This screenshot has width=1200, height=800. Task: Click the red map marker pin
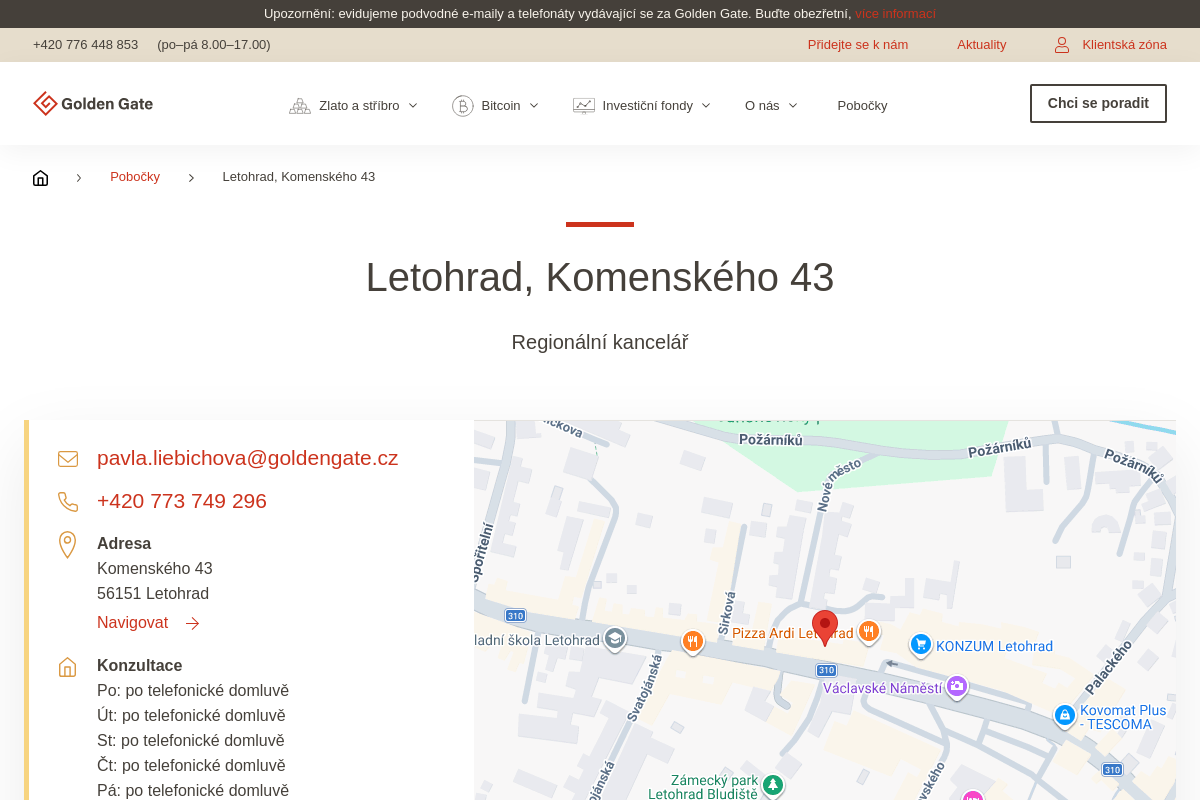tap(825, 629)
